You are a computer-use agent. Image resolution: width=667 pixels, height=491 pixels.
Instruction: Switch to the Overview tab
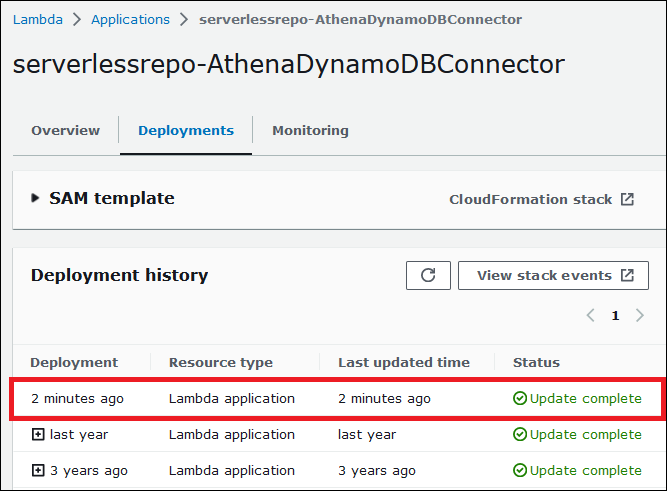point(66,131)
